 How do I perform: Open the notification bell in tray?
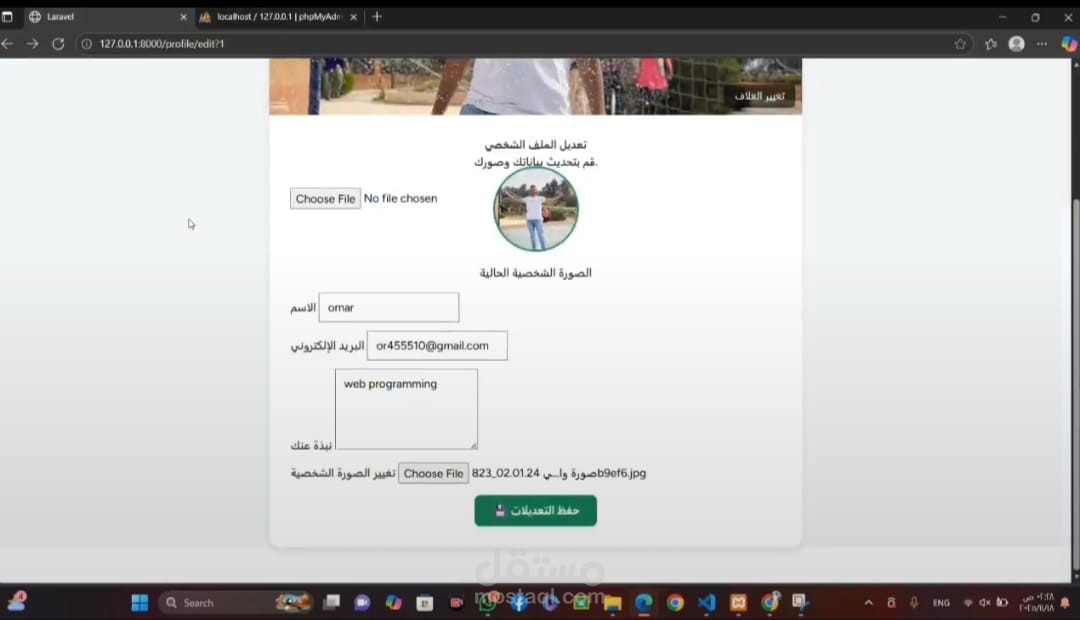[1065, 603]
